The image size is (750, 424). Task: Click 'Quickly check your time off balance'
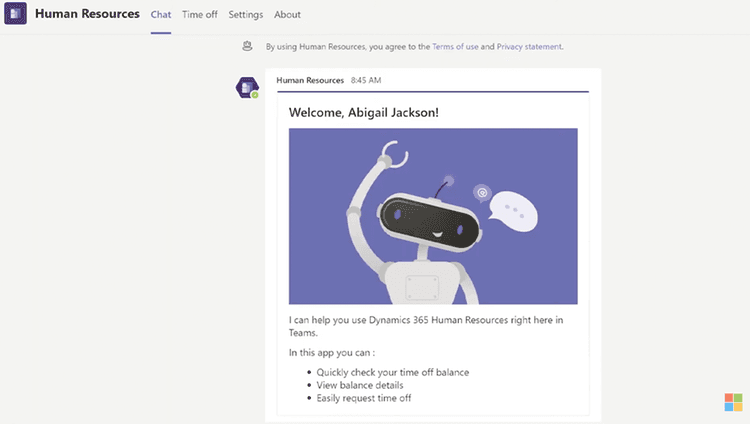(386, 372)
